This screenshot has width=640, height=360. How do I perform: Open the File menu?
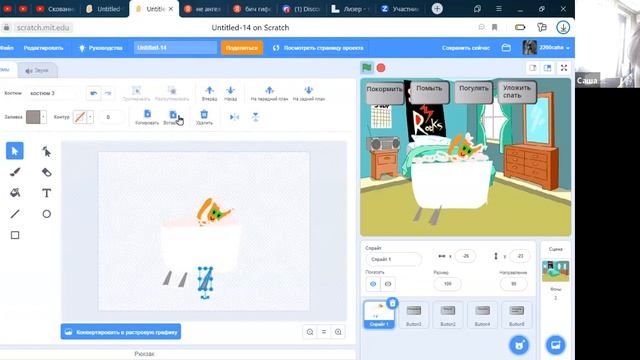click(7, 48)
